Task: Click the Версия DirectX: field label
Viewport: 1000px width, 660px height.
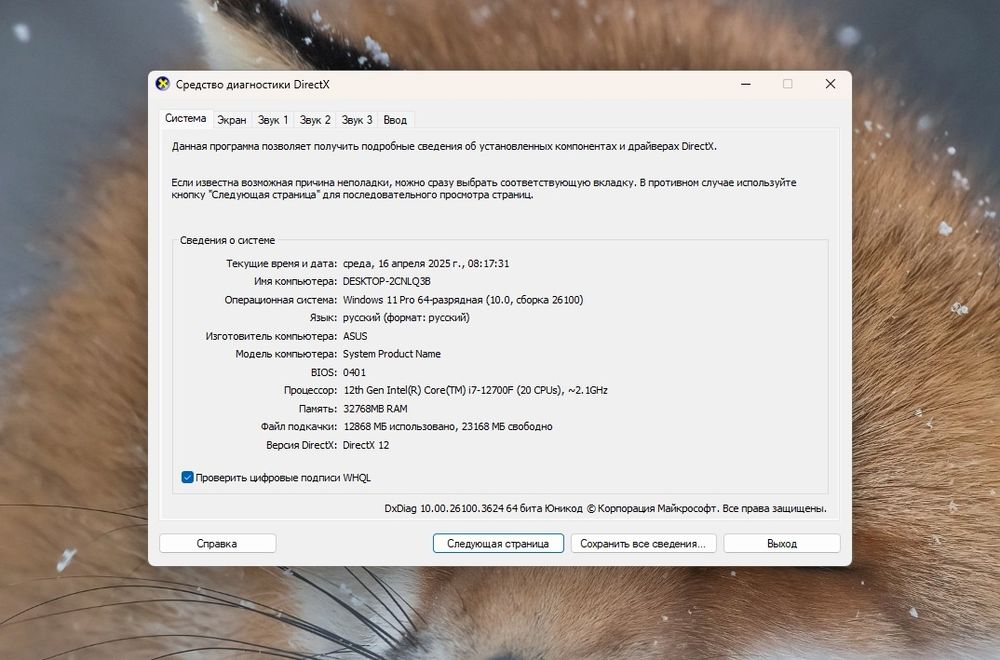Action: pyautogui.click(x=301, y=445)
